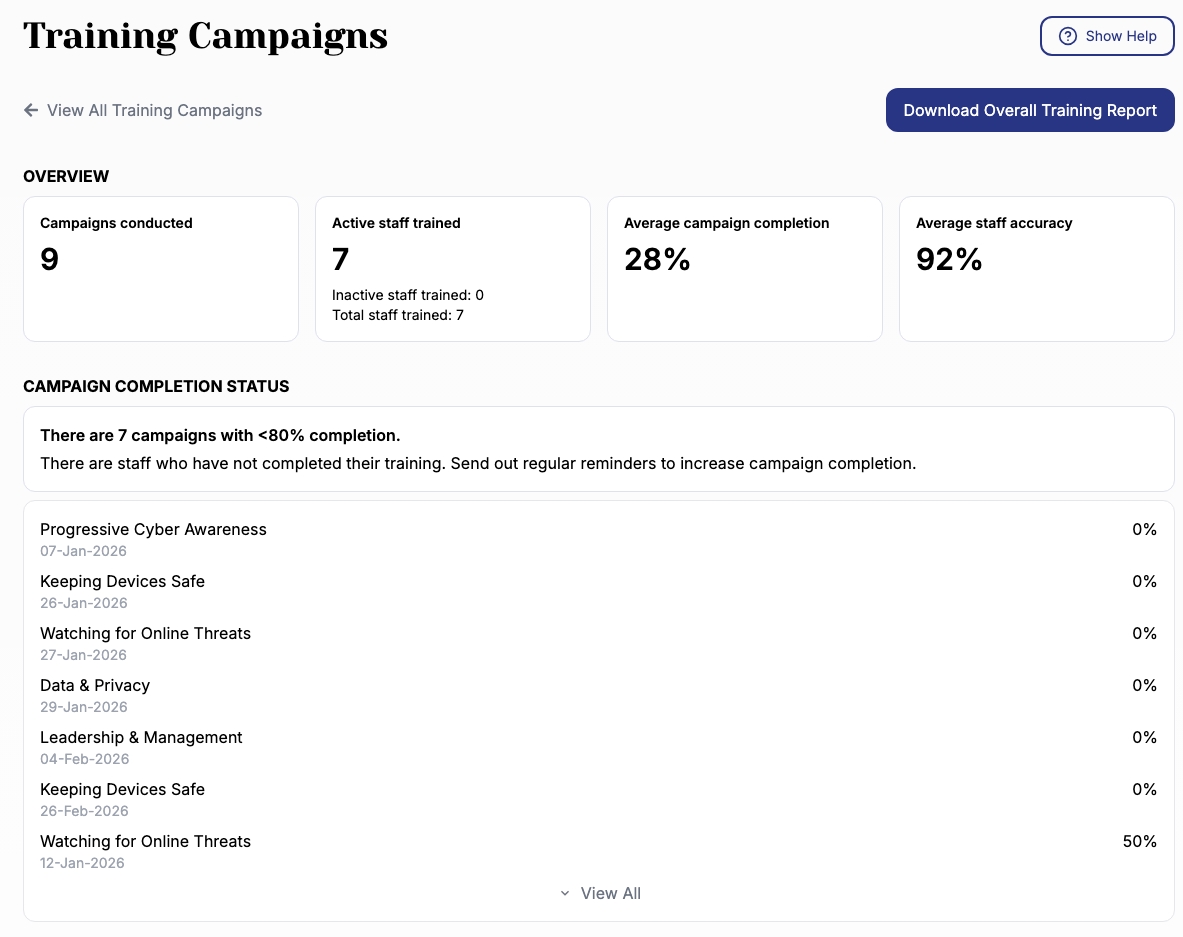Click the chevron icon beside View All
Viewport: 1183px width, 937px height.
click(x=565, y=893)
